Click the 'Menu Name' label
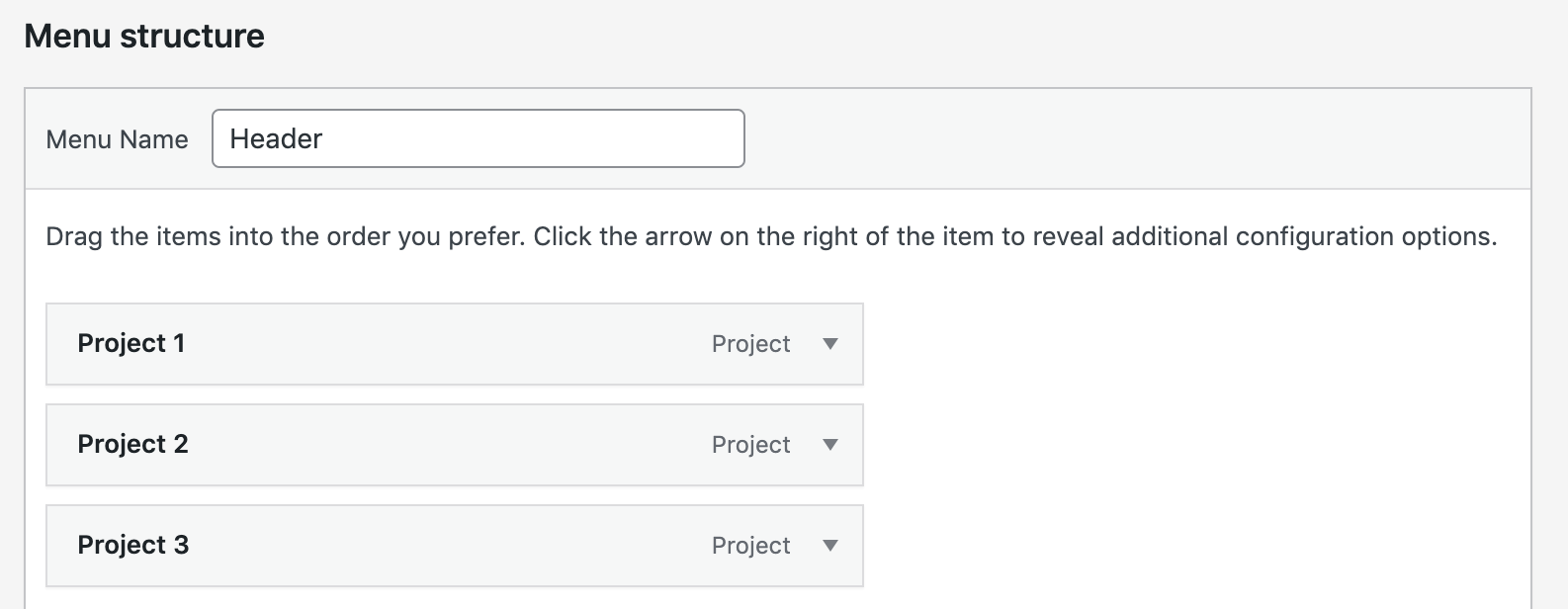The height and width of the screenshot is (609, 1568). click(117, 139)
